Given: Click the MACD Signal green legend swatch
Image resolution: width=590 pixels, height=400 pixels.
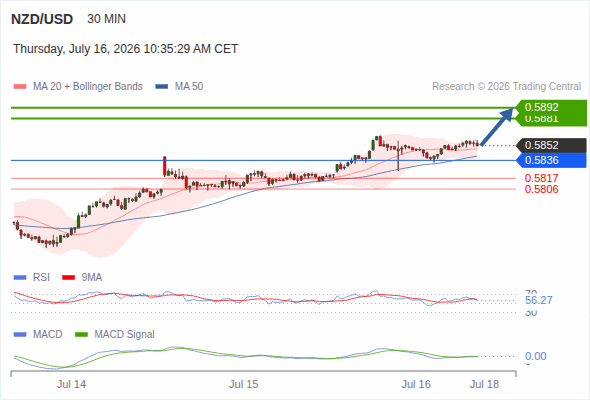Looking at the screenshot, I should click(x=81, y=334).
